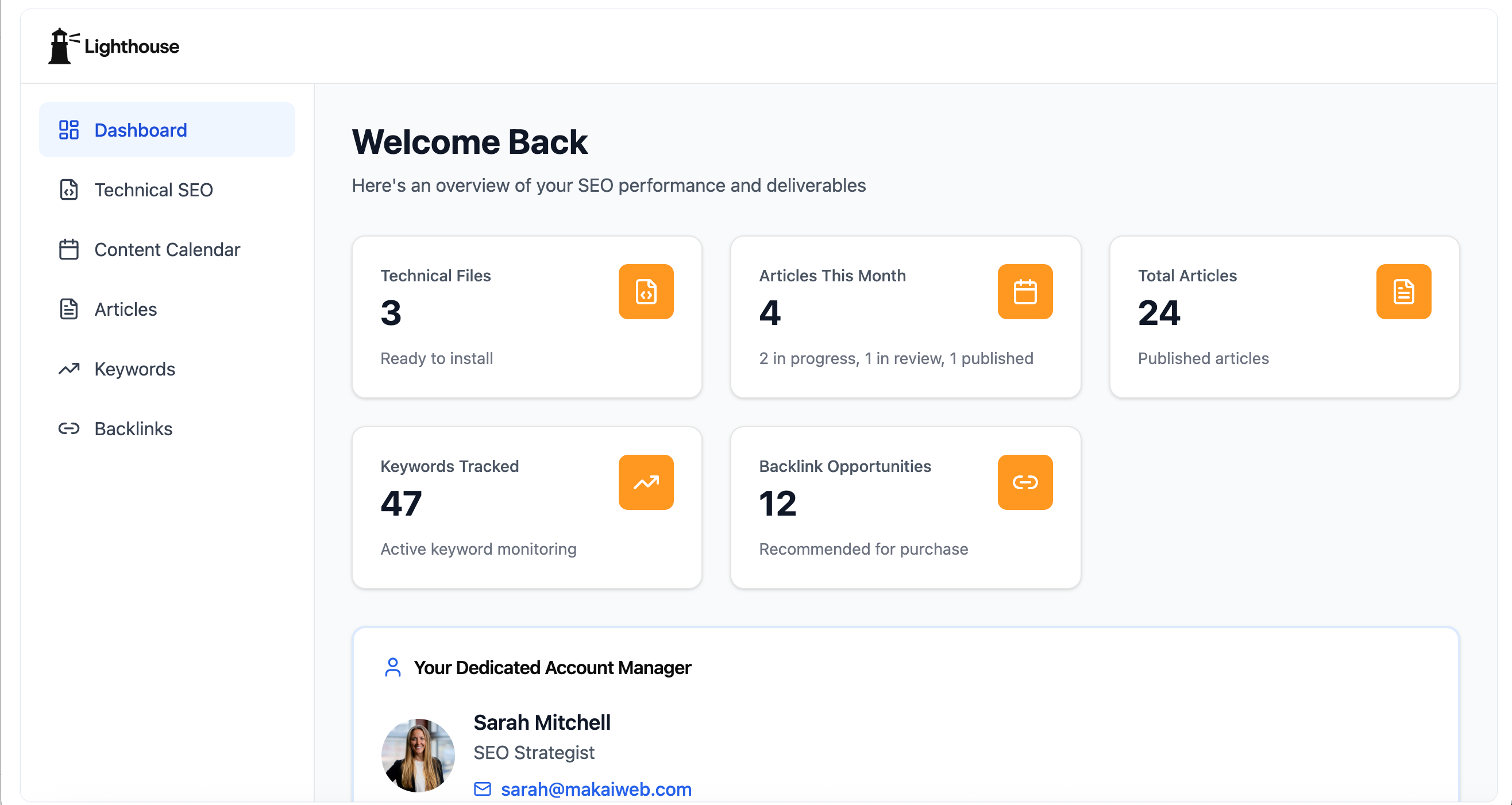Click the orange trending arrow icon on Keywords Tracked
Image resolution: width=1512 pixels, height=805 pixels.
click(646, 482)
